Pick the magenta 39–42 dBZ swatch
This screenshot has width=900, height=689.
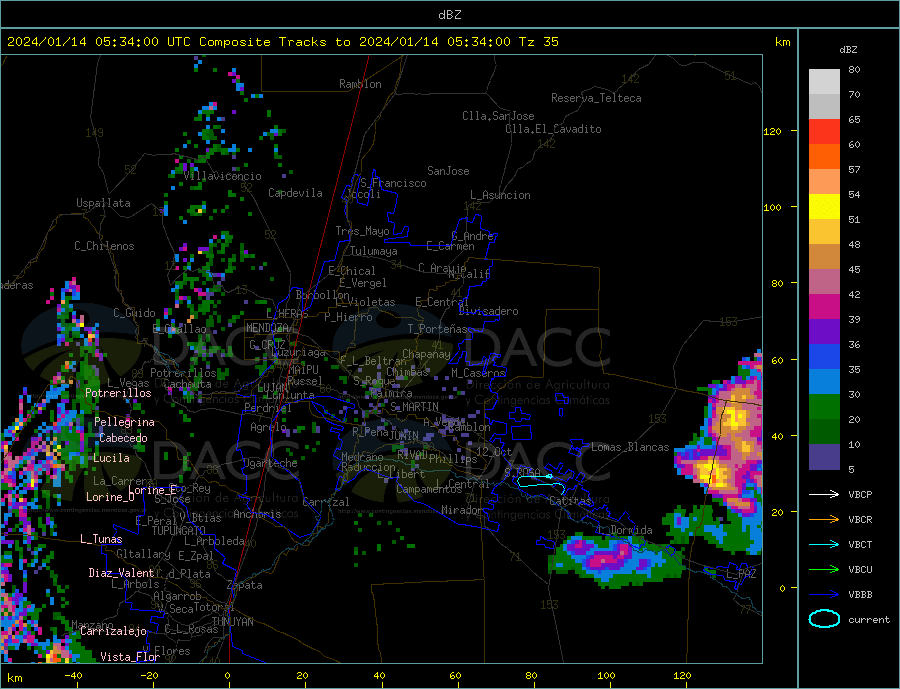(x=824, y=307)
